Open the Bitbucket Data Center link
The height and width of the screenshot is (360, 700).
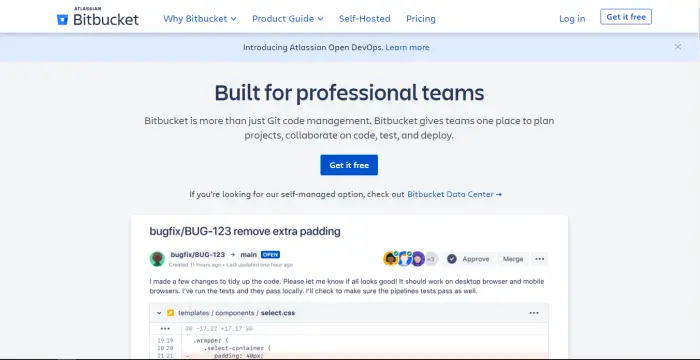pyautogui.click(x=454, y=194)
